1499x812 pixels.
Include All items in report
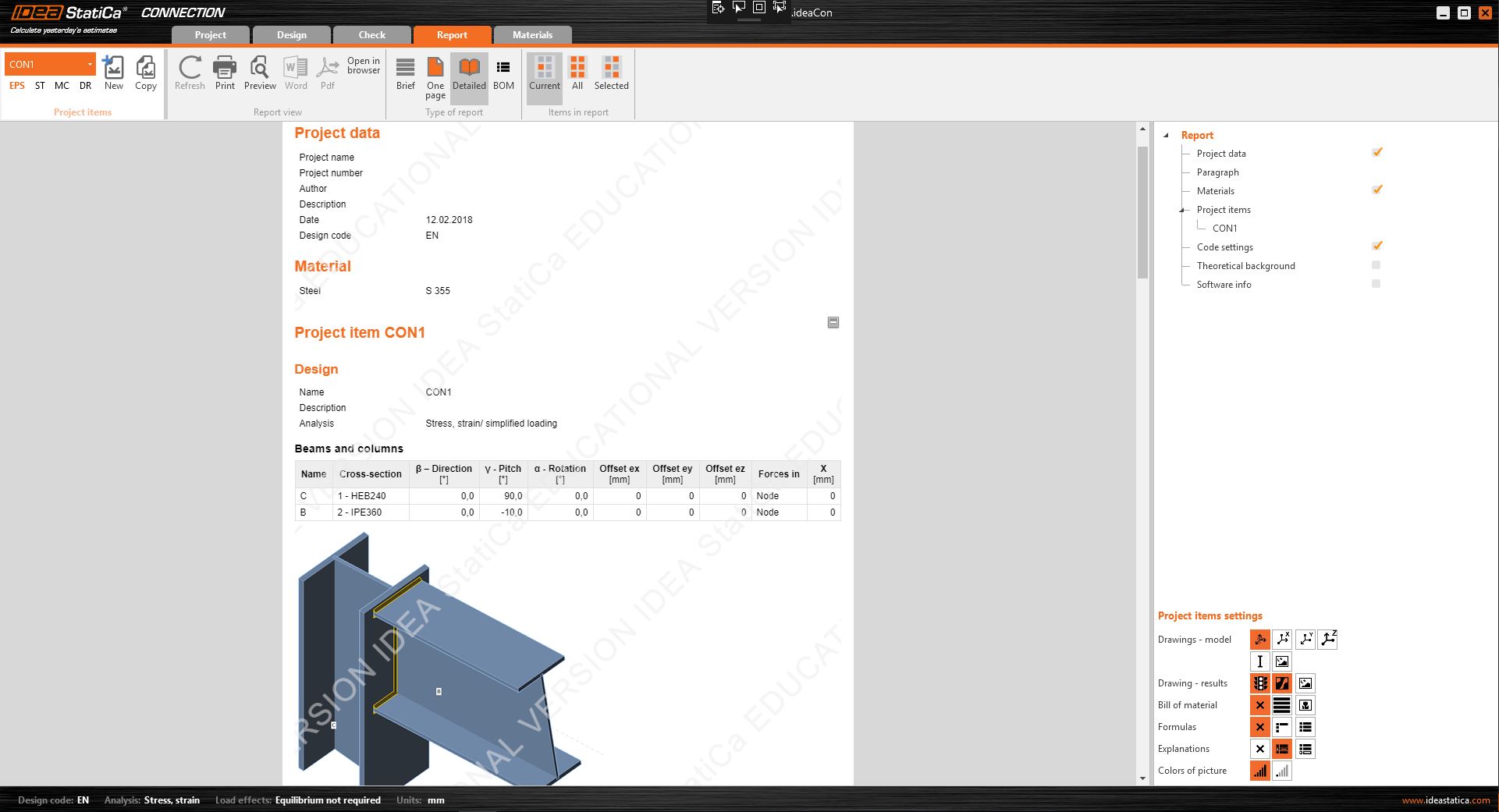(577, 73)
